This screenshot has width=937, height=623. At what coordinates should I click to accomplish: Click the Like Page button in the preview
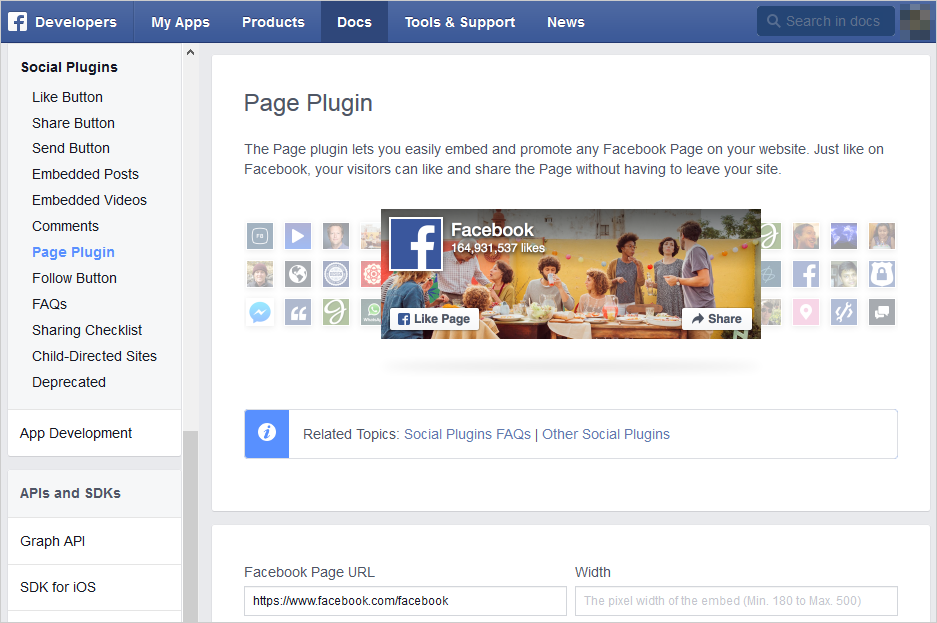coord(434,319)
